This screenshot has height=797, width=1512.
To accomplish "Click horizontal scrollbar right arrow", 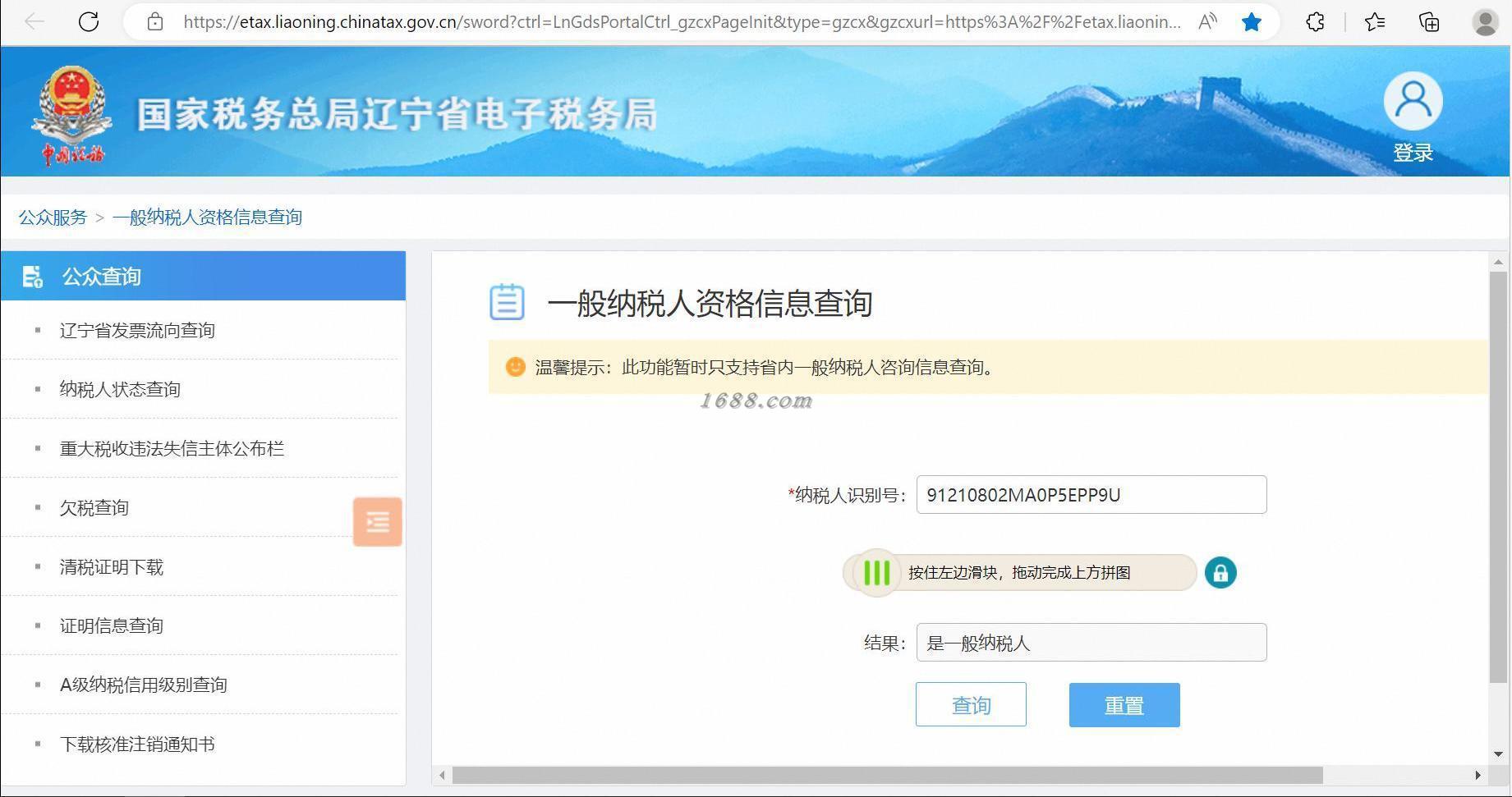I will pyautogui.click(x=1478, y=775).
